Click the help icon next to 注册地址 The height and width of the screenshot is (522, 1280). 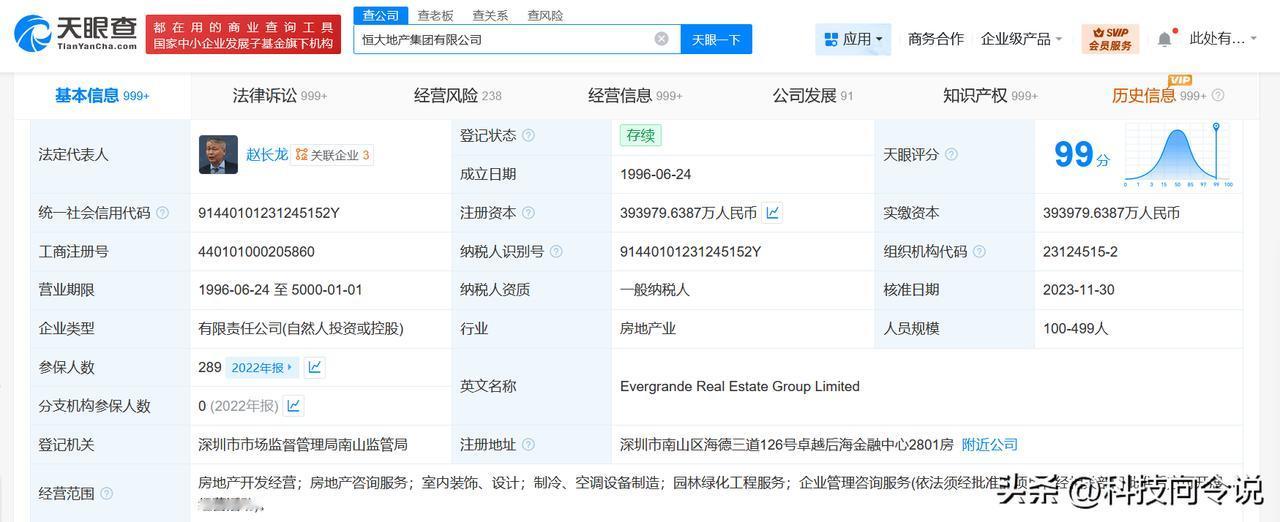528,445
